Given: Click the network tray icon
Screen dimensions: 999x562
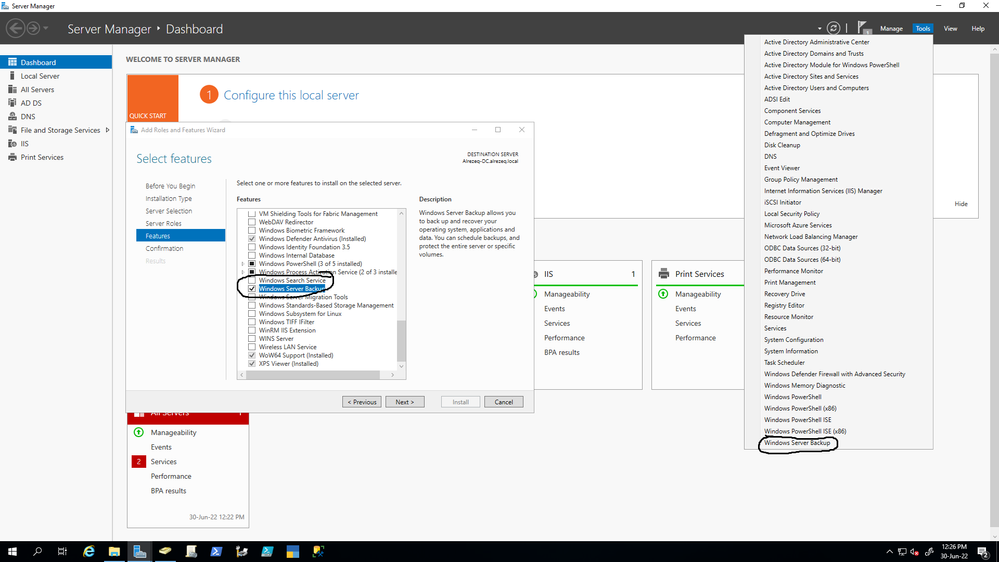Looking at the screenshot, I should coord(902,552).
